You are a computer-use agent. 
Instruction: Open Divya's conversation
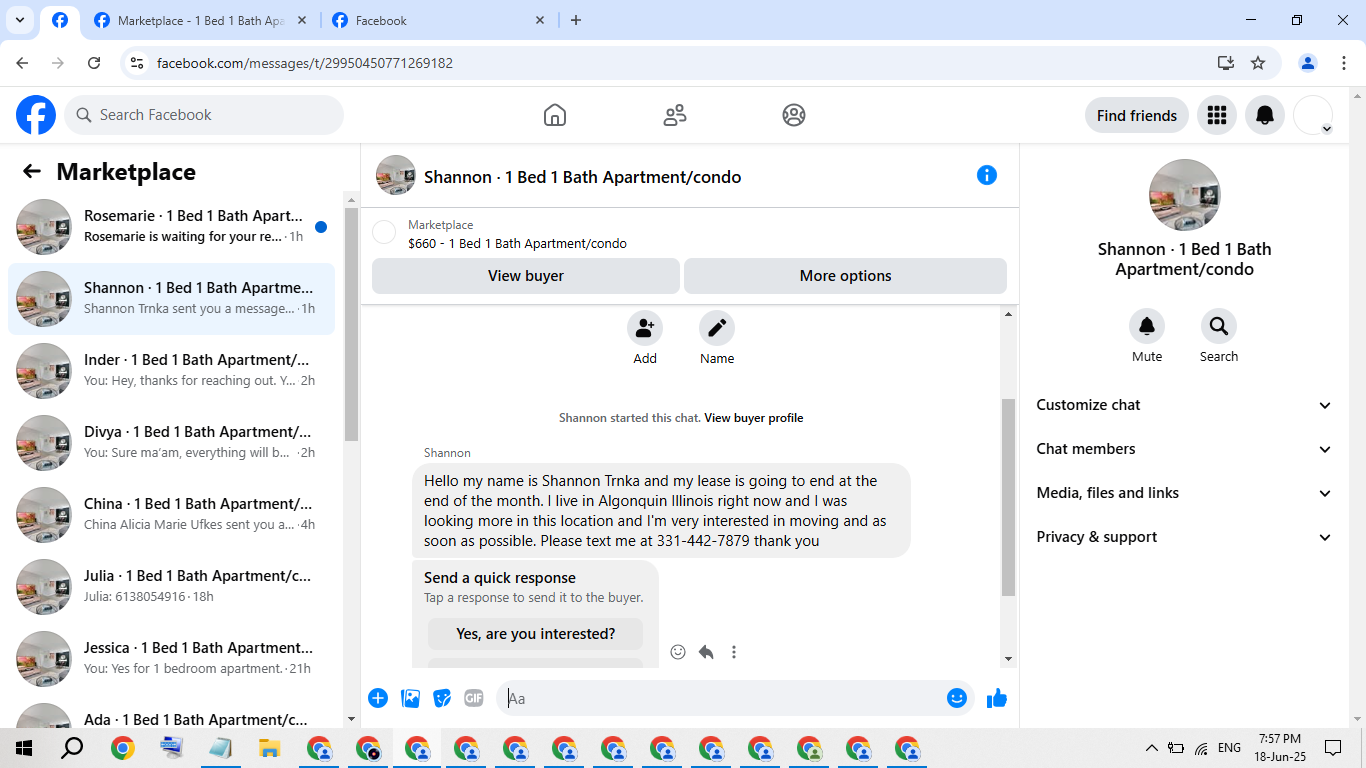point(171,443)
